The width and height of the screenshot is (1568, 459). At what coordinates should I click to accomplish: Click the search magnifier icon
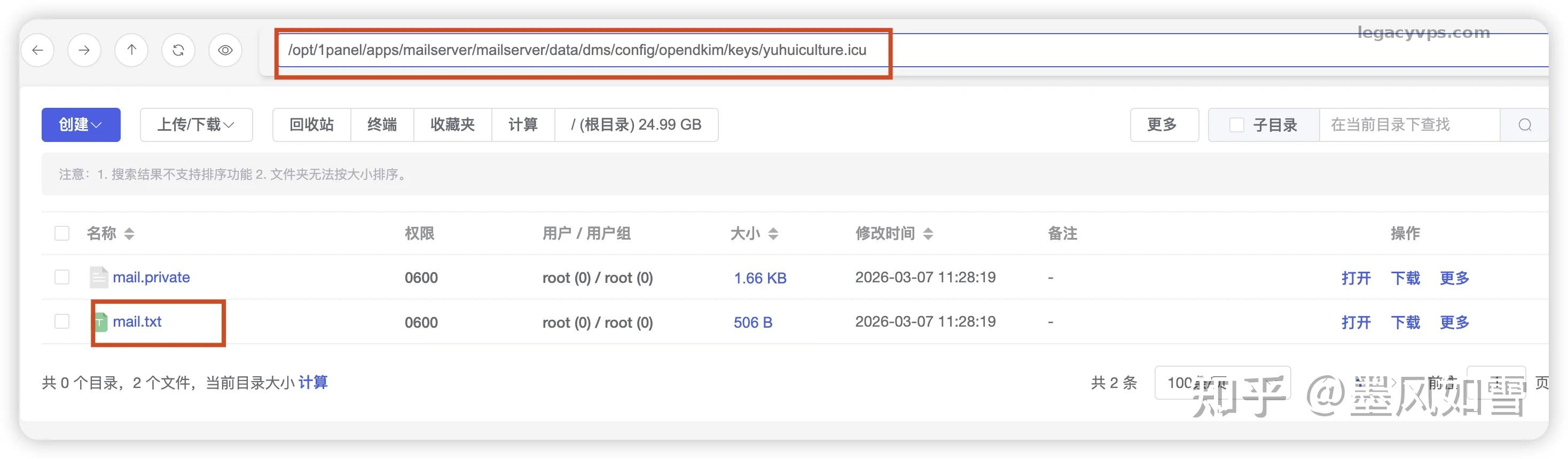coord(1525,125)
